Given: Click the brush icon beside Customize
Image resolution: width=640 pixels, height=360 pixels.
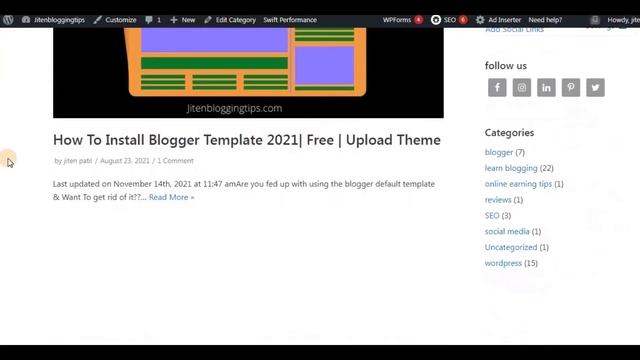Looking at the screenshot, I should click(x=97, y=20).
